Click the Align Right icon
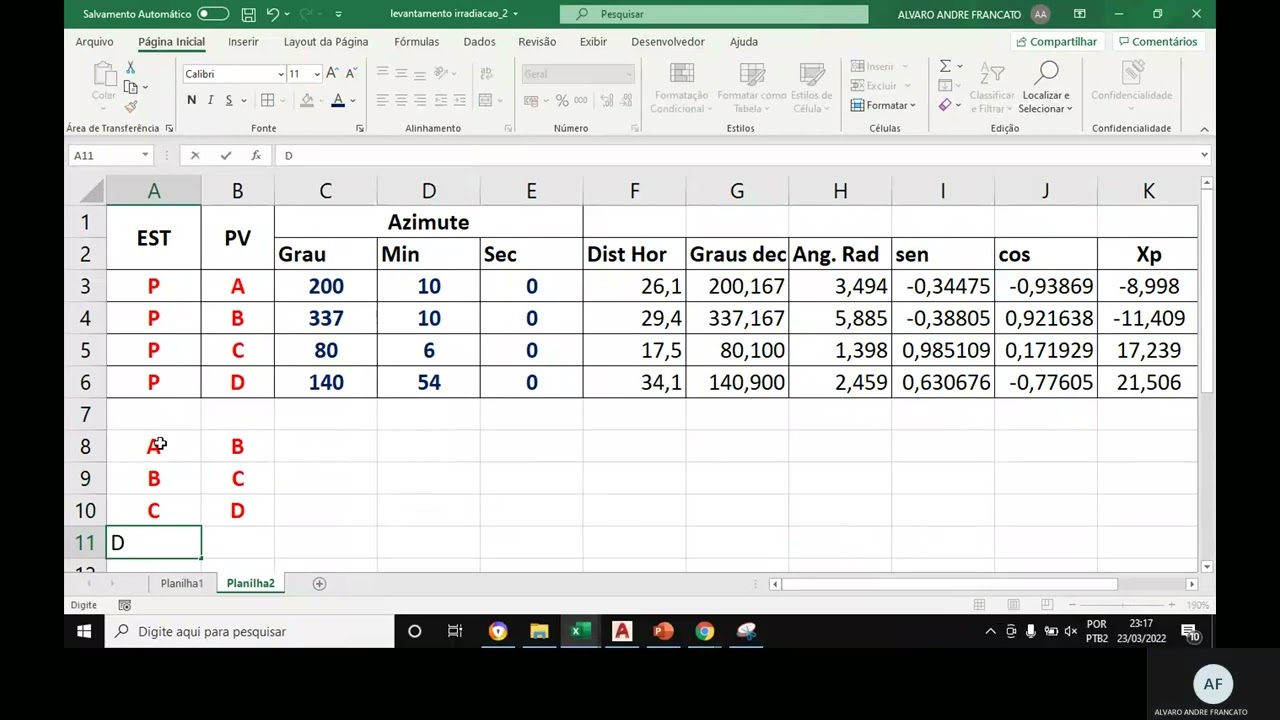Screen dimensions: 1280x720 click(420, 100)
